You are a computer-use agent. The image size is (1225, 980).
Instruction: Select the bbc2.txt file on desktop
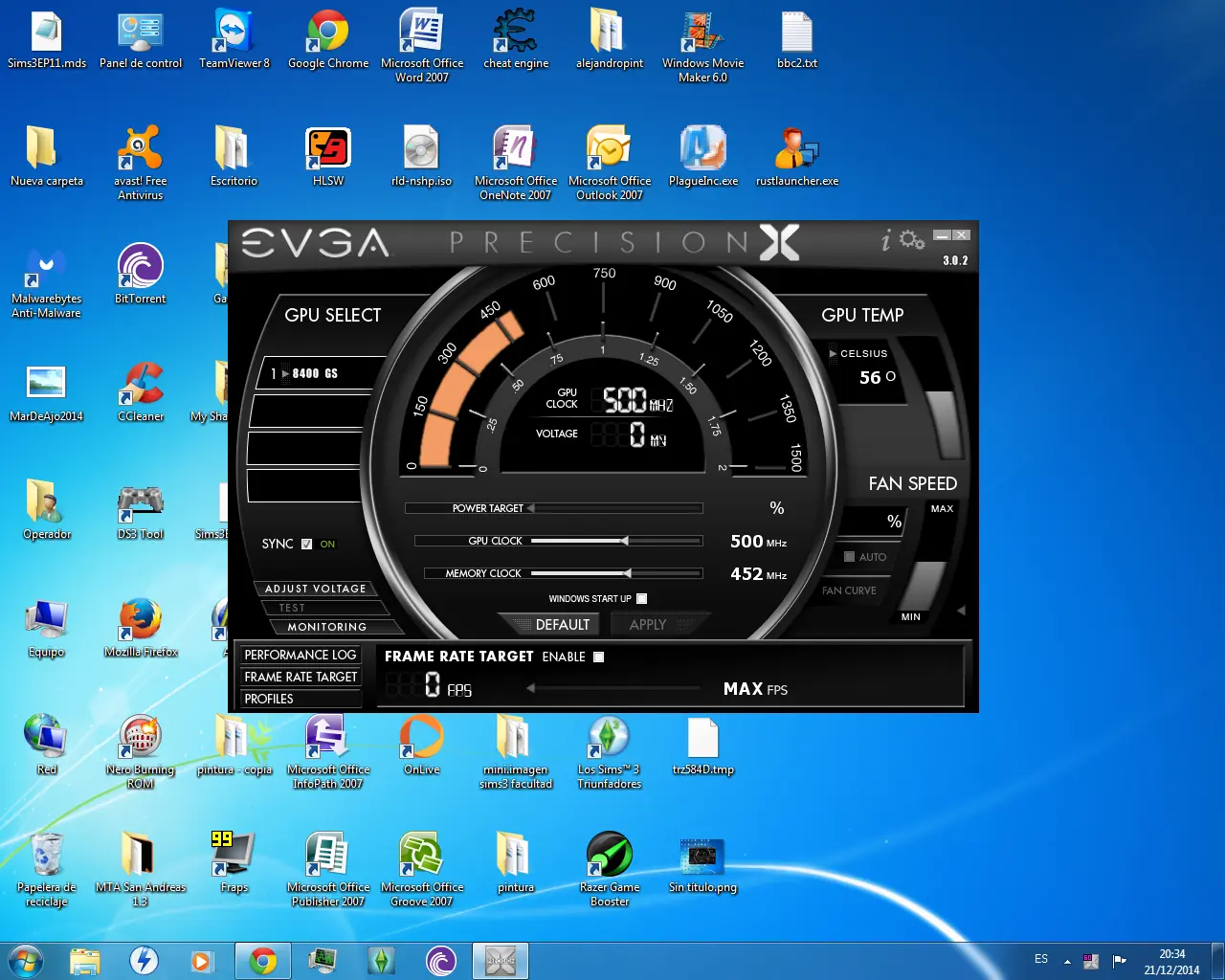click(x=797, y=40)
